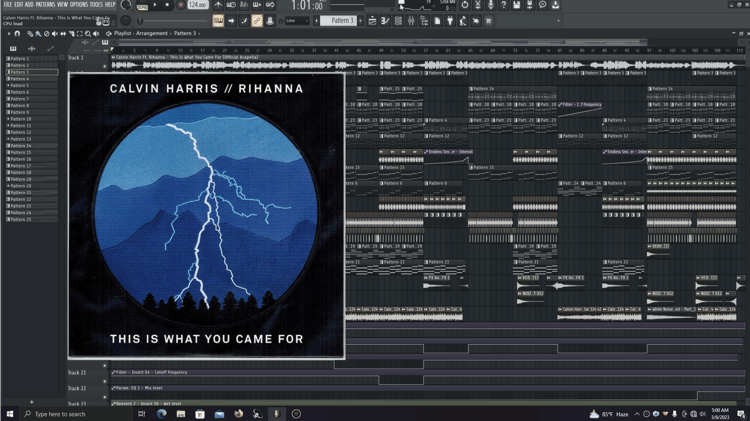Click the Track 22 label
Viewport: 750px width, 421px height.
click(77, 388)
